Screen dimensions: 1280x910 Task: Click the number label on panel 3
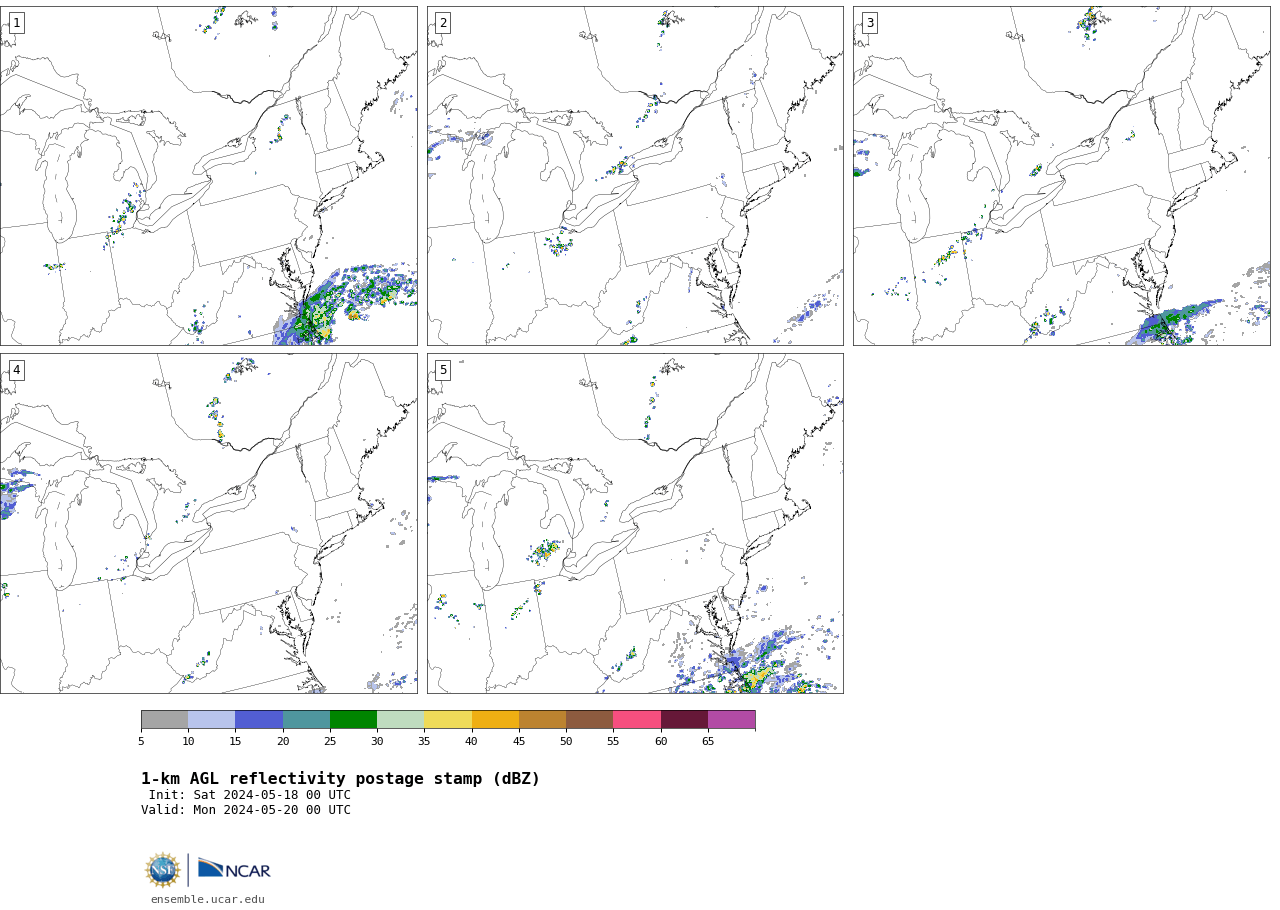point(870,23)
